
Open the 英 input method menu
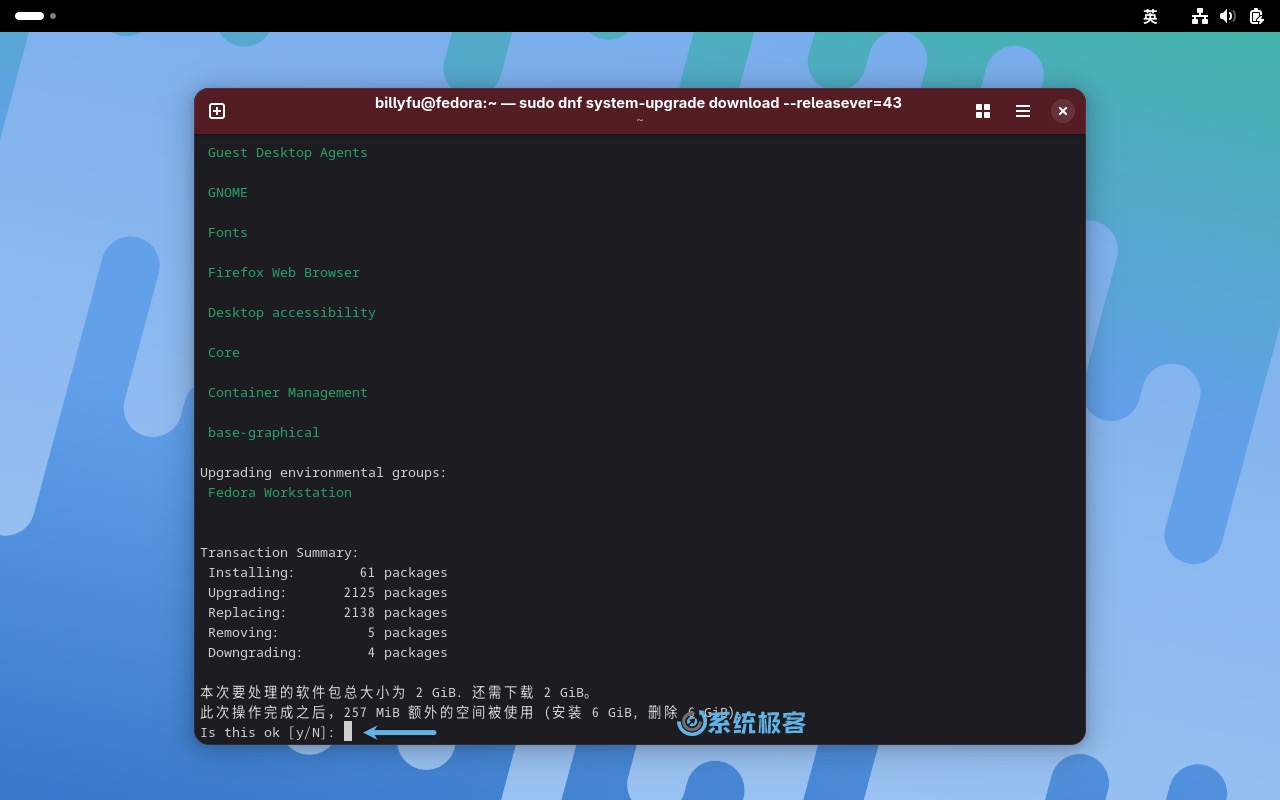coord(1150,16)
